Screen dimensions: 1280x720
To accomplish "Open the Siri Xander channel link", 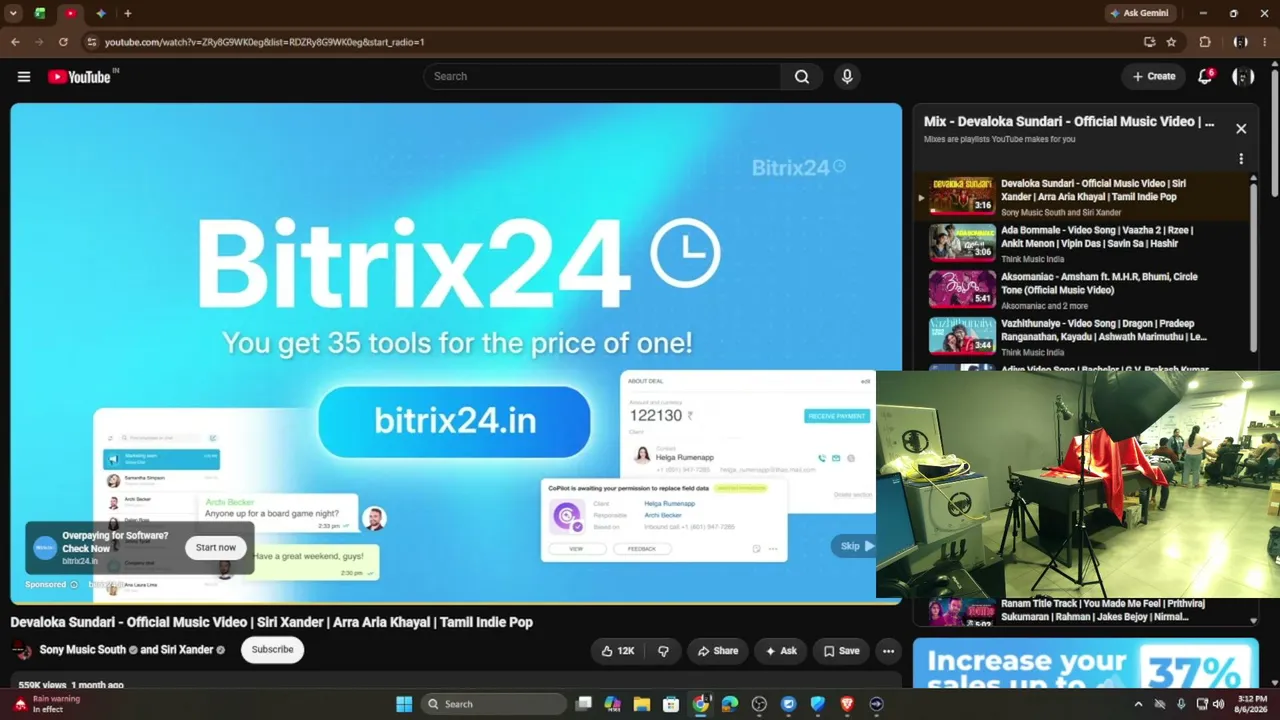I will (187, 650).
